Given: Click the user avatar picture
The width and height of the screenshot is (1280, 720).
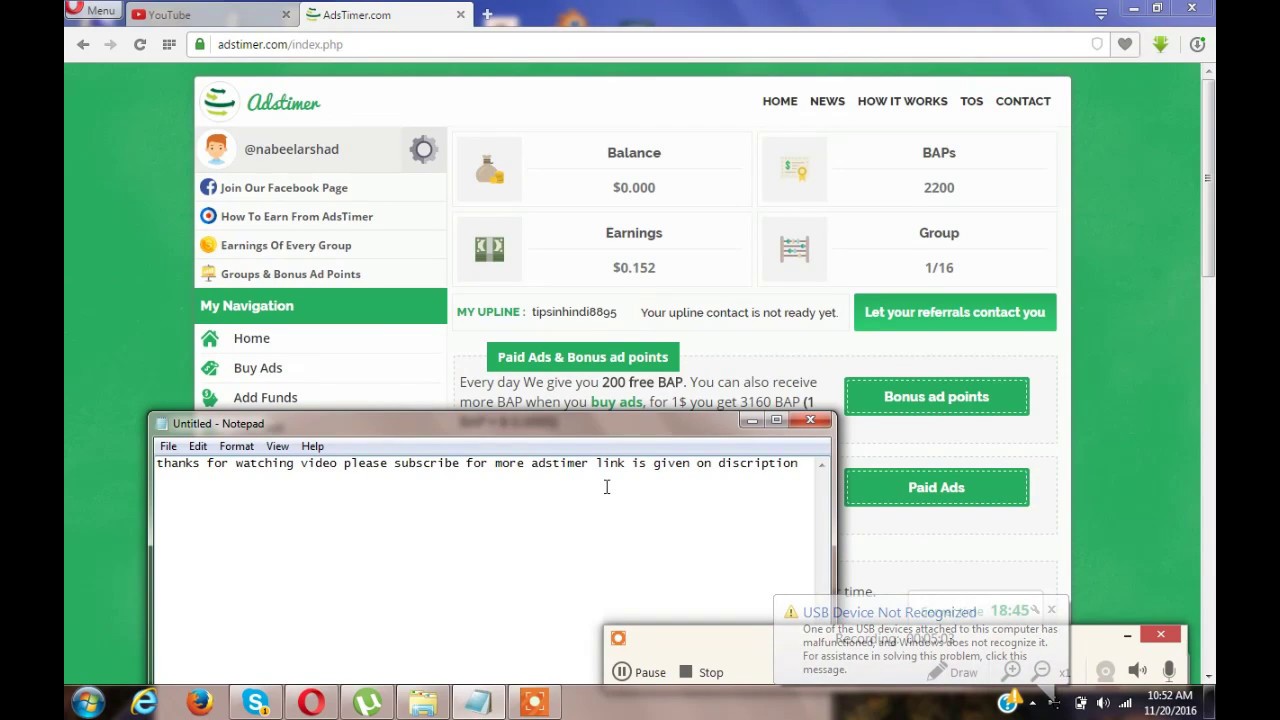Looking at the screenshot, I should (x=216, y=149).
